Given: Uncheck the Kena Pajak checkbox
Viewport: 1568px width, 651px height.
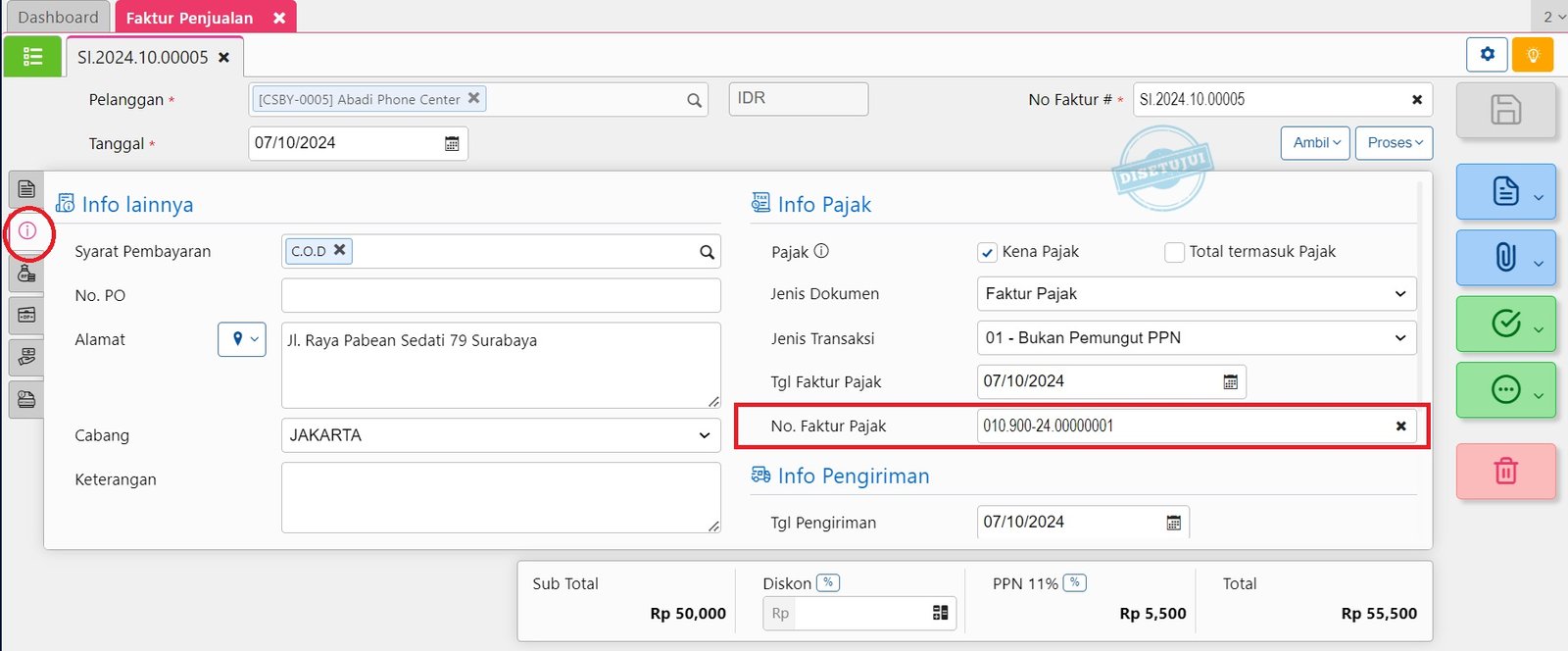Looking at the screenshot, I should [988, 253].
